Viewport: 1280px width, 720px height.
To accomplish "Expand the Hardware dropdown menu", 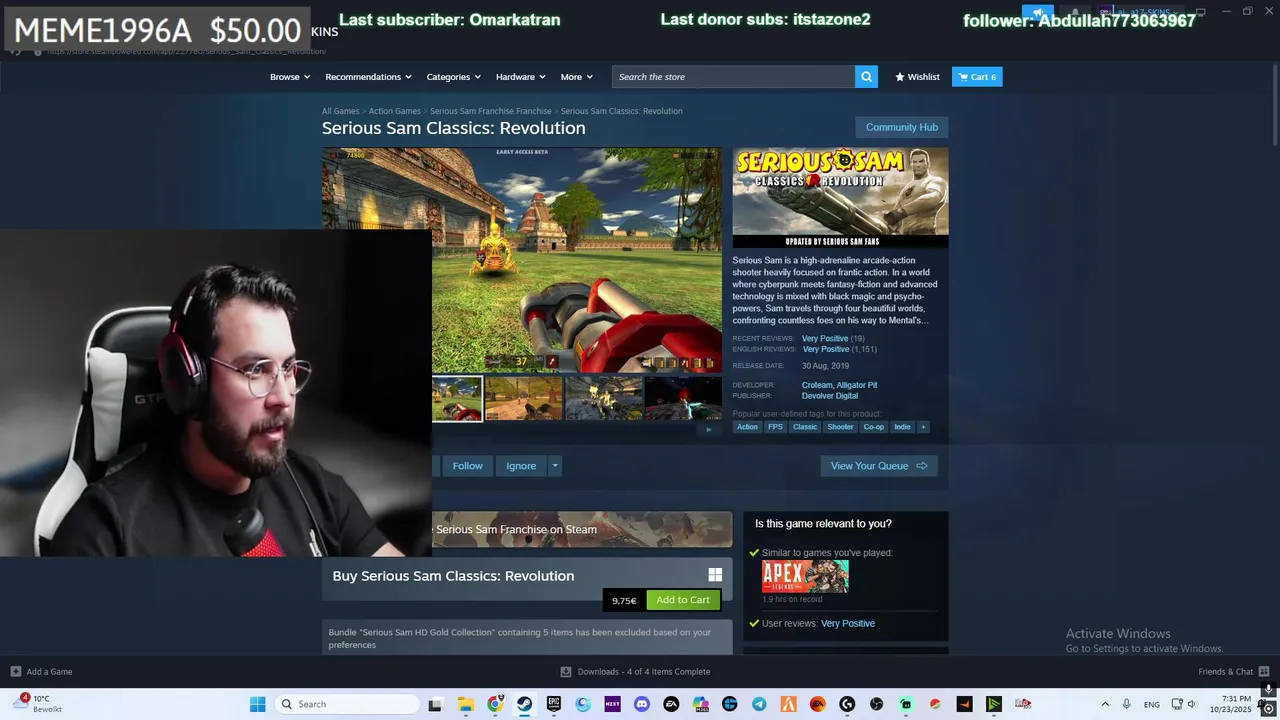I will click(522, 77).
